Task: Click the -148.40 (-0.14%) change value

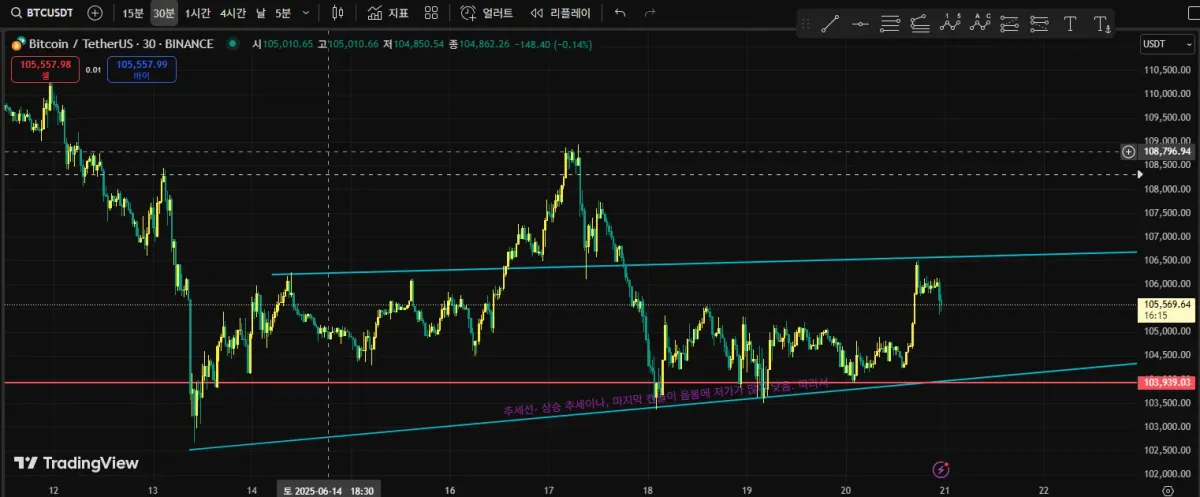Action: [x=553, y=44]
